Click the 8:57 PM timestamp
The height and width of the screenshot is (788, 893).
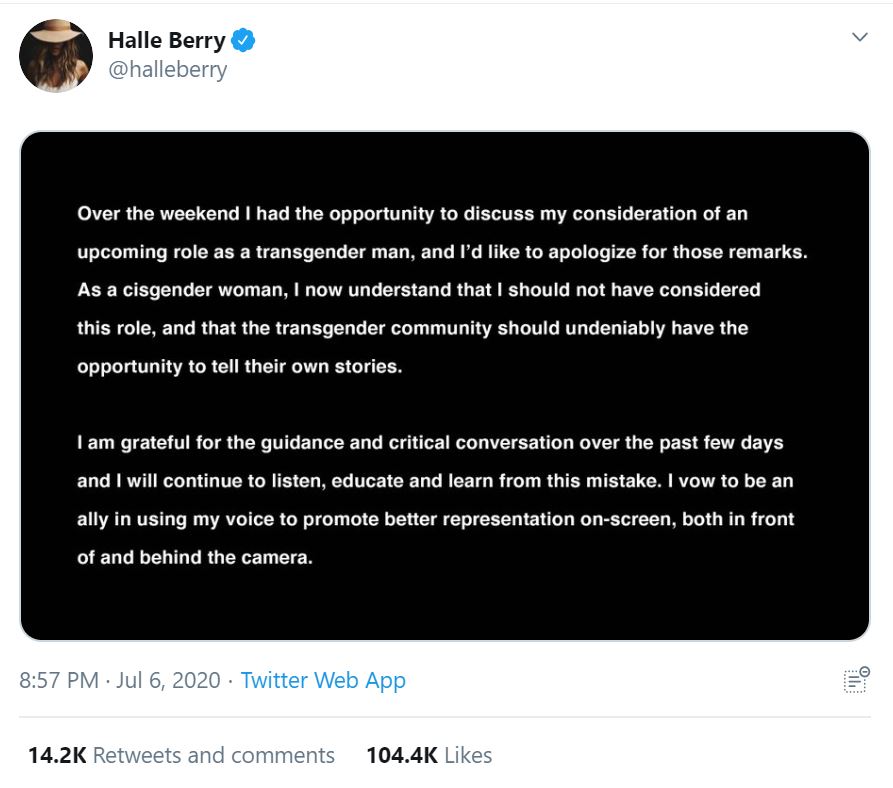tap(59, 681)
